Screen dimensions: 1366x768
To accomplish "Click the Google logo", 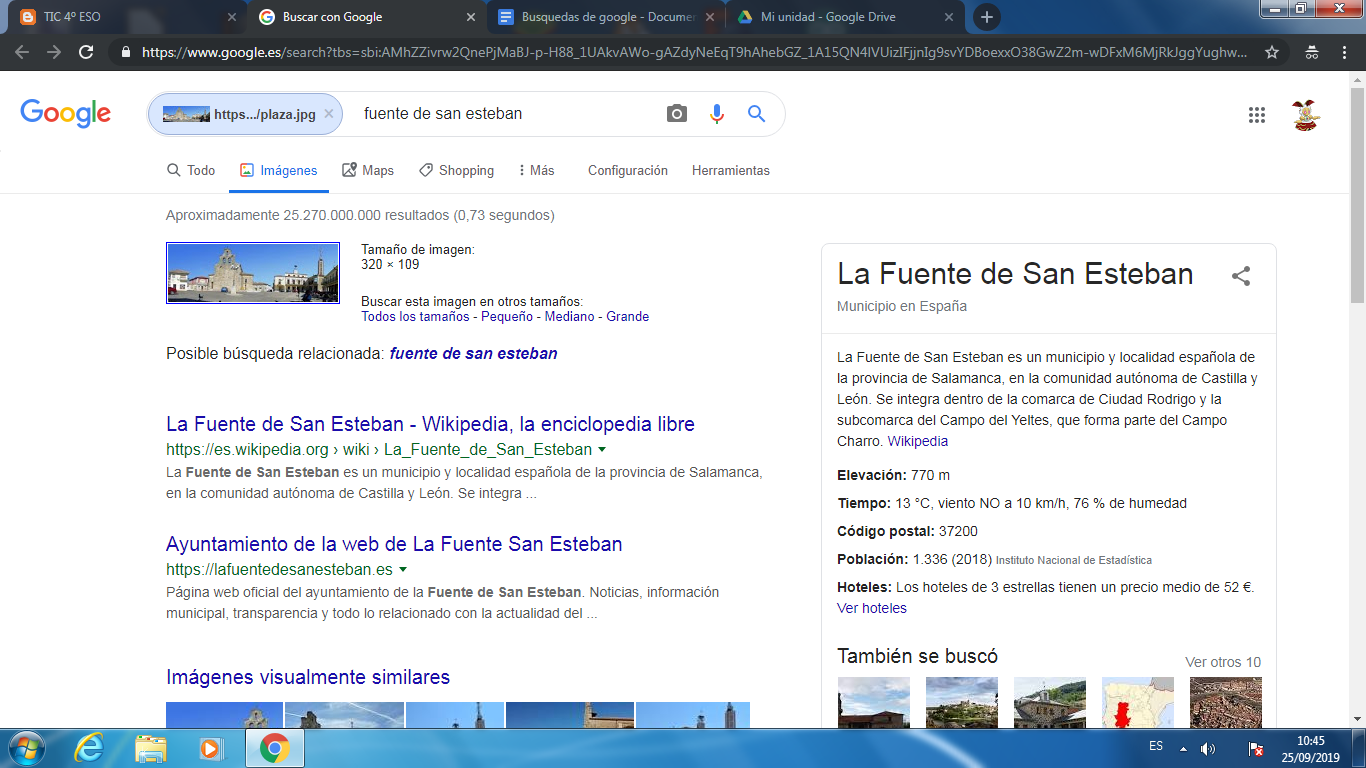I will [x=65, y=113].
